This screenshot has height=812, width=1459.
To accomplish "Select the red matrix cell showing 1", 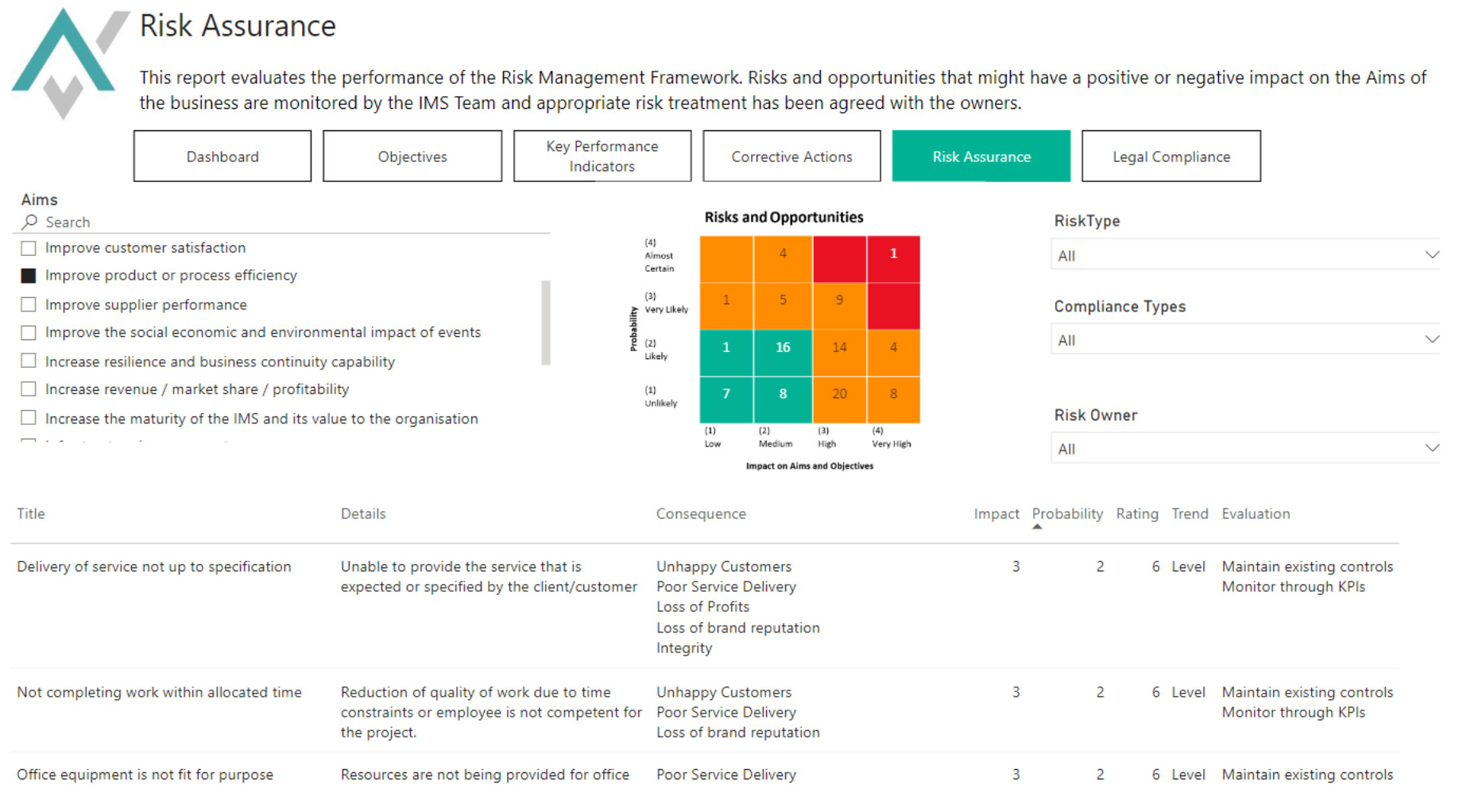I will [893, 254].
